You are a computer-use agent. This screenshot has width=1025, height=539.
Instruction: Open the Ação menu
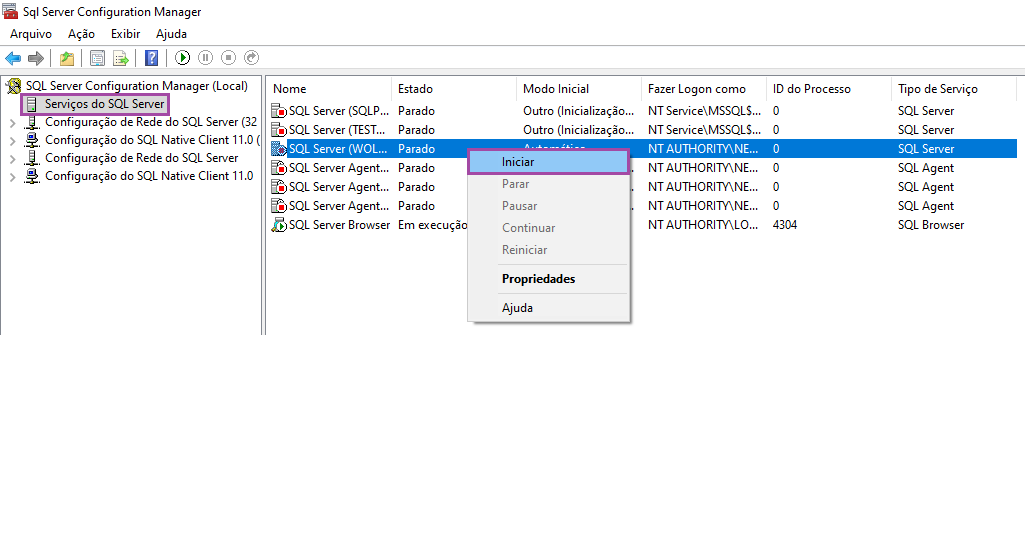click(x=81, y=34)
